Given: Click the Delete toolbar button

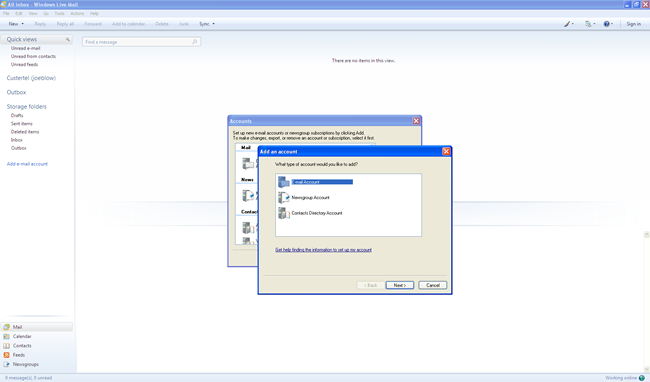Looking at the screenshot, I should tap(162, 24).
